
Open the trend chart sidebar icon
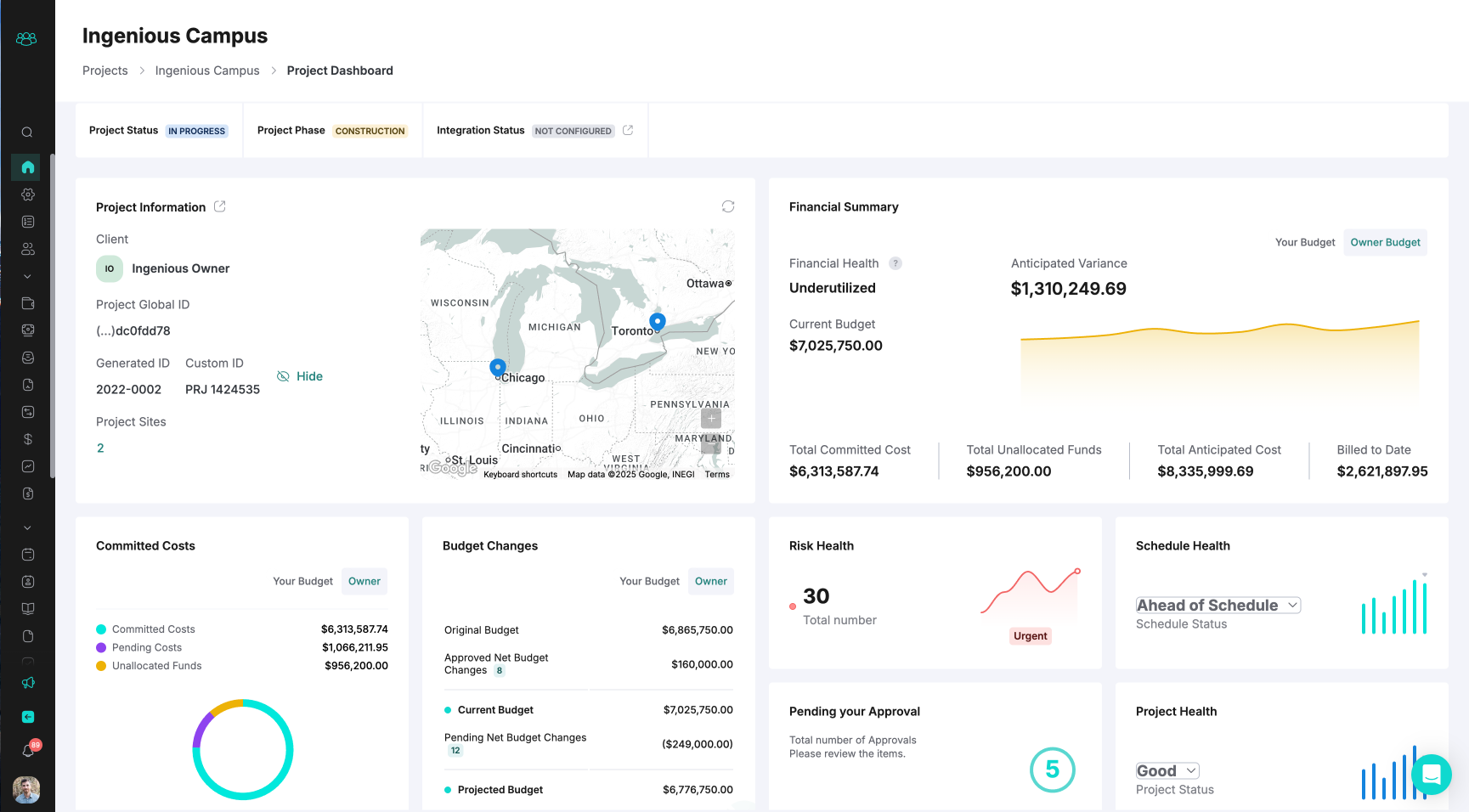click(x=27, y=466)
